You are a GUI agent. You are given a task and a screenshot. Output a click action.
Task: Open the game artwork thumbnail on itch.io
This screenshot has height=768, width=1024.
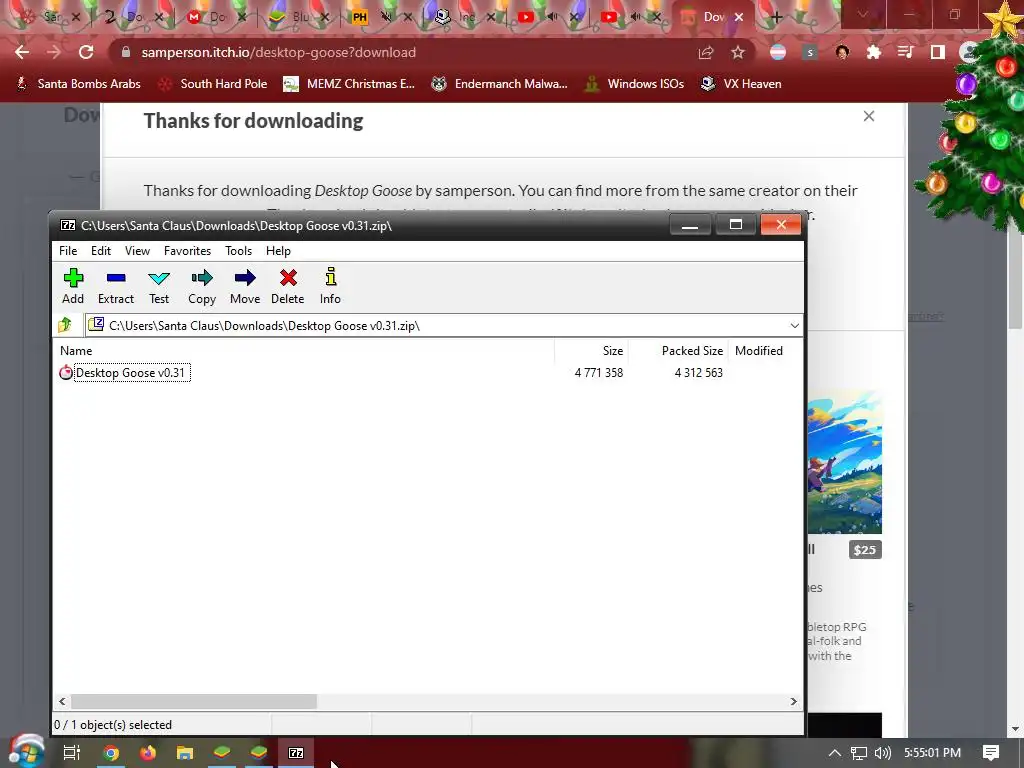(844, 462)
